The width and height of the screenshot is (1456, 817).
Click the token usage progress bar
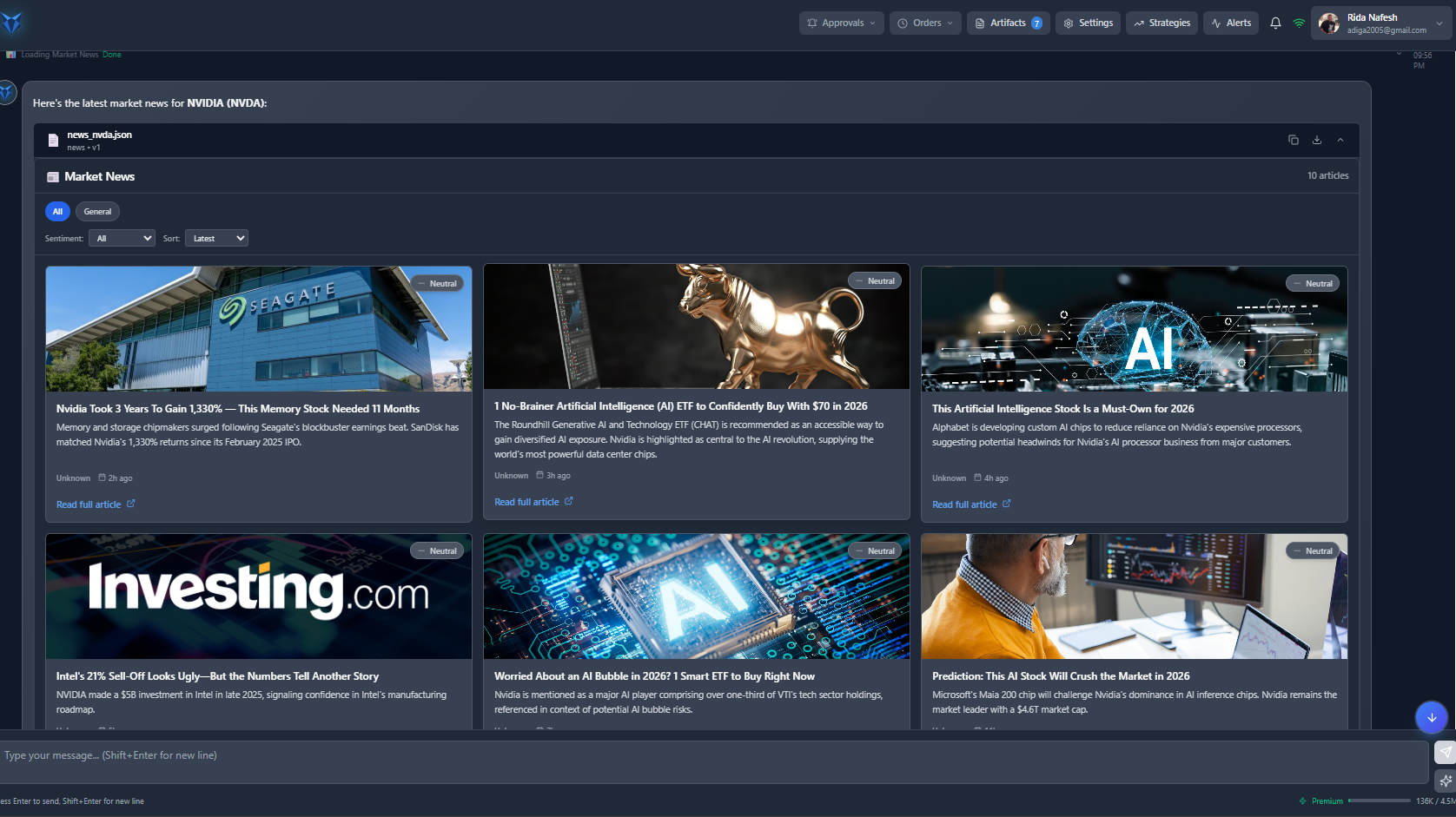(1380, 801)
